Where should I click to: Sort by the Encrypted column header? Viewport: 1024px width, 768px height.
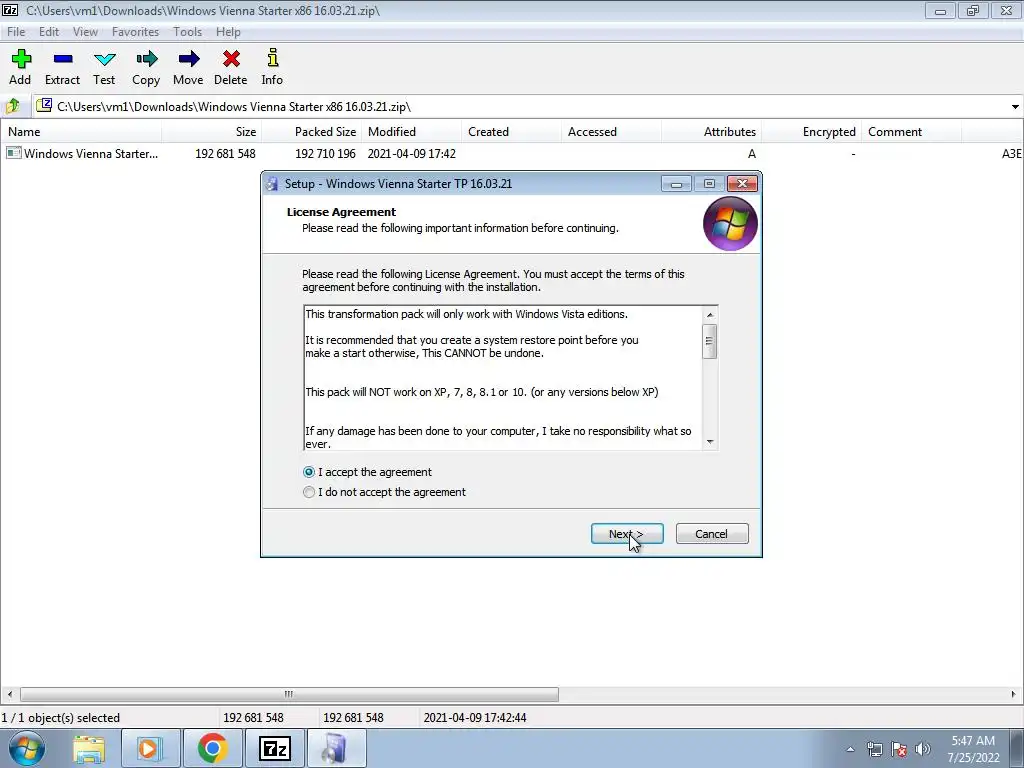click(811, 132)
